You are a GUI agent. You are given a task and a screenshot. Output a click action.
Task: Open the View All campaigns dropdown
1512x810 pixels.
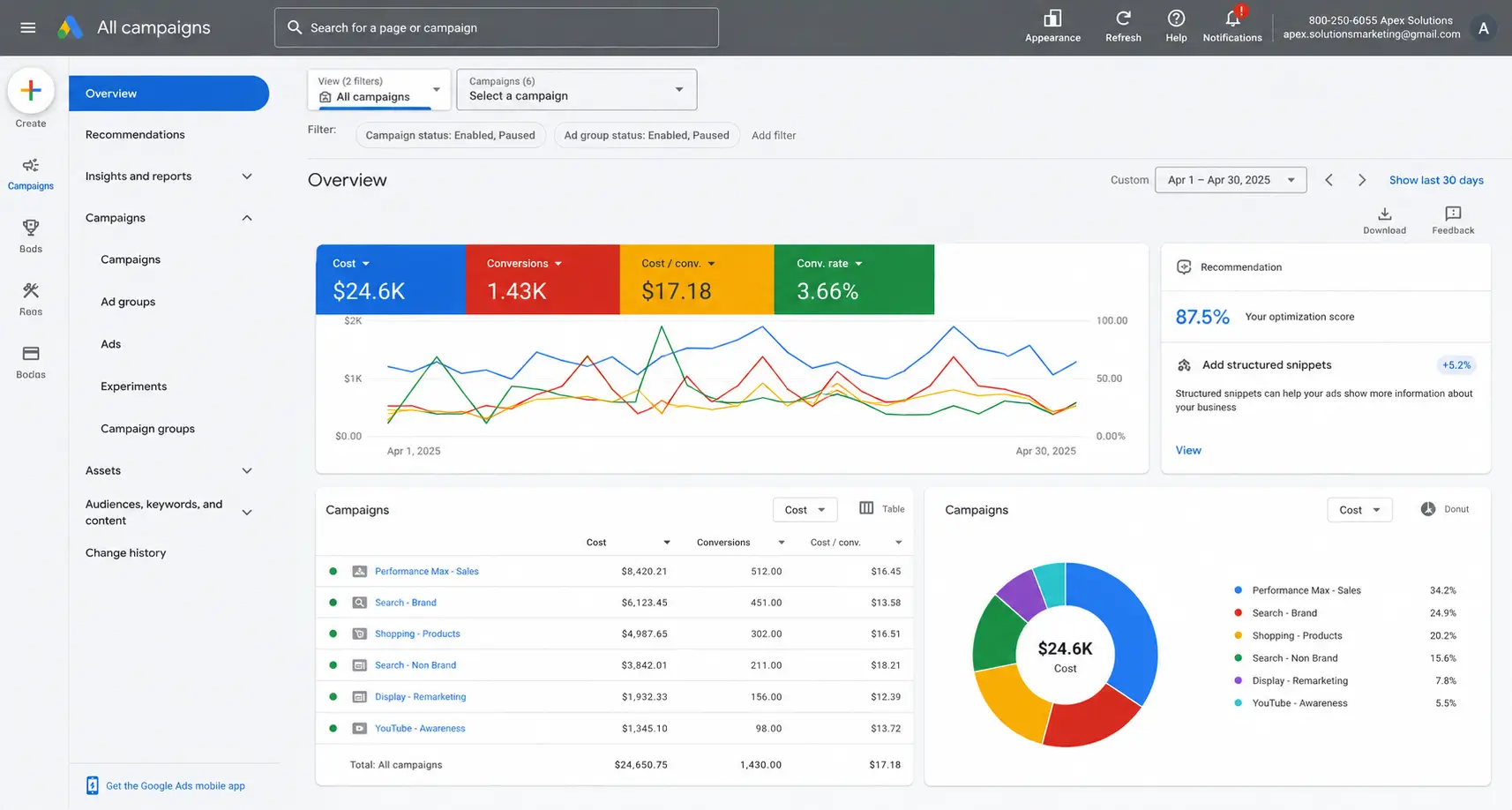point(379,89)
